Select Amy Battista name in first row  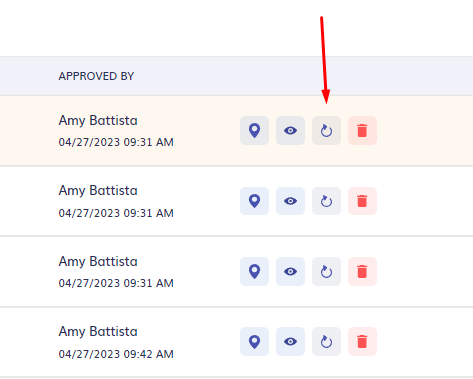tap(98, 121)
